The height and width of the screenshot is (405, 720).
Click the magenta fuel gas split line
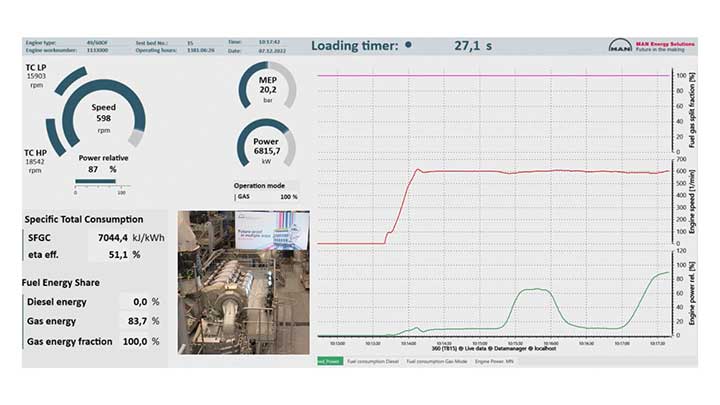point(490,75)
